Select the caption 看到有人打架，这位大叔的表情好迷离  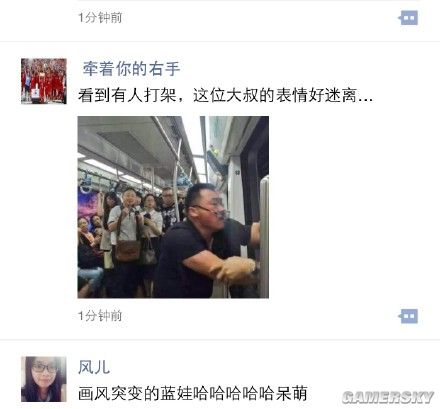pos(218,95)
